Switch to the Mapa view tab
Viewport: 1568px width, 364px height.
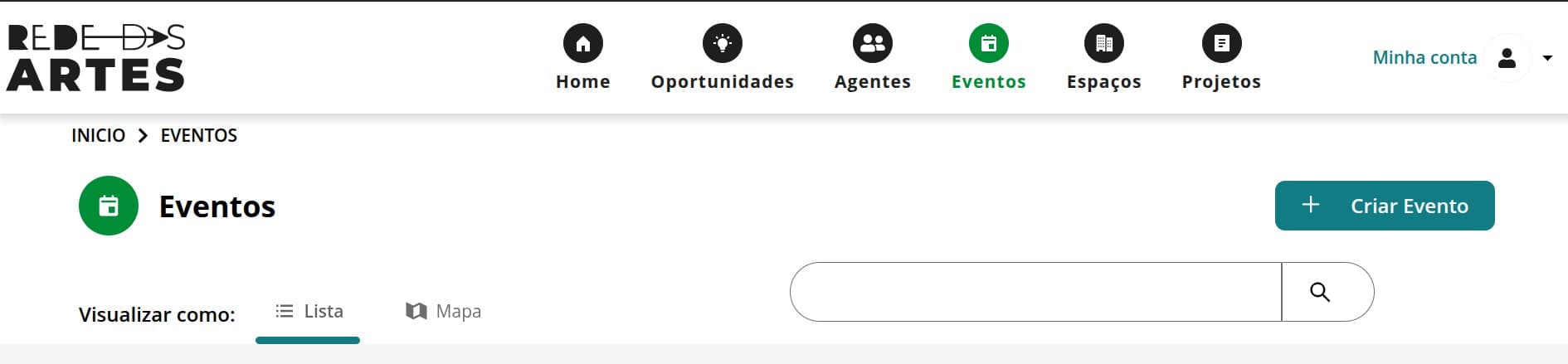pos(443,311)
